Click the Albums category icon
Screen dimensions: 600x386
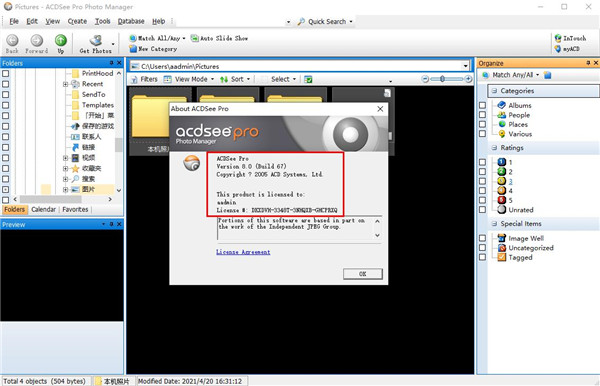click(x=502, y=105)
